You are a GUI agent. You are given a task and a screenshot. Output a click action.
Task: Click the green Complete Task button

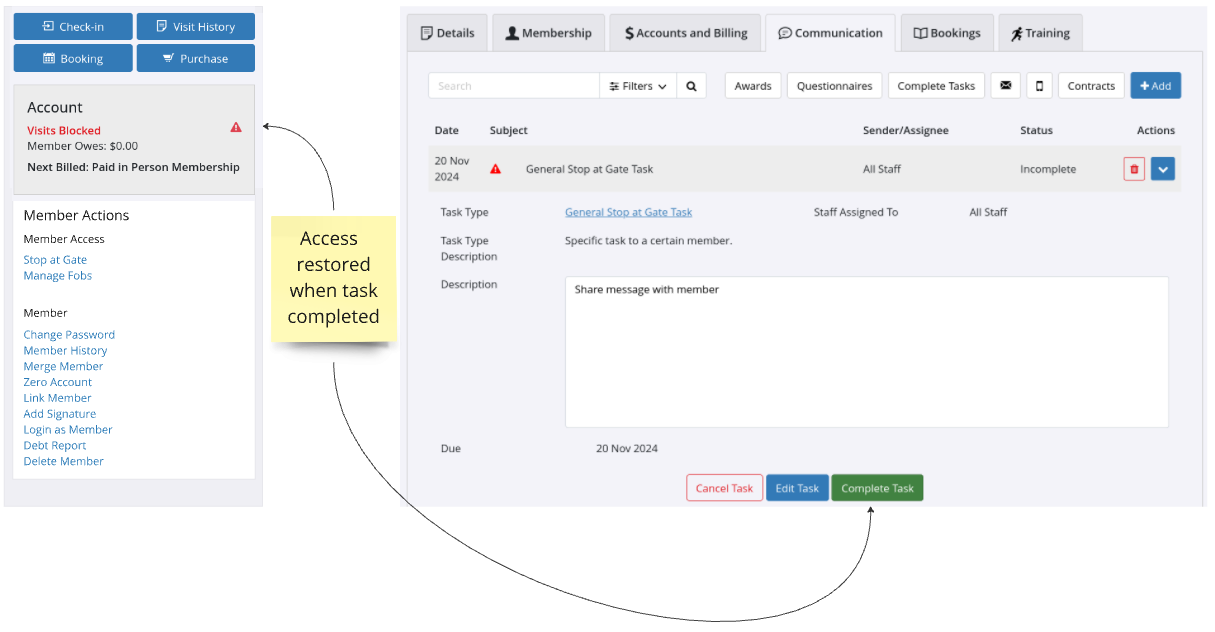(x=877, y=488)
